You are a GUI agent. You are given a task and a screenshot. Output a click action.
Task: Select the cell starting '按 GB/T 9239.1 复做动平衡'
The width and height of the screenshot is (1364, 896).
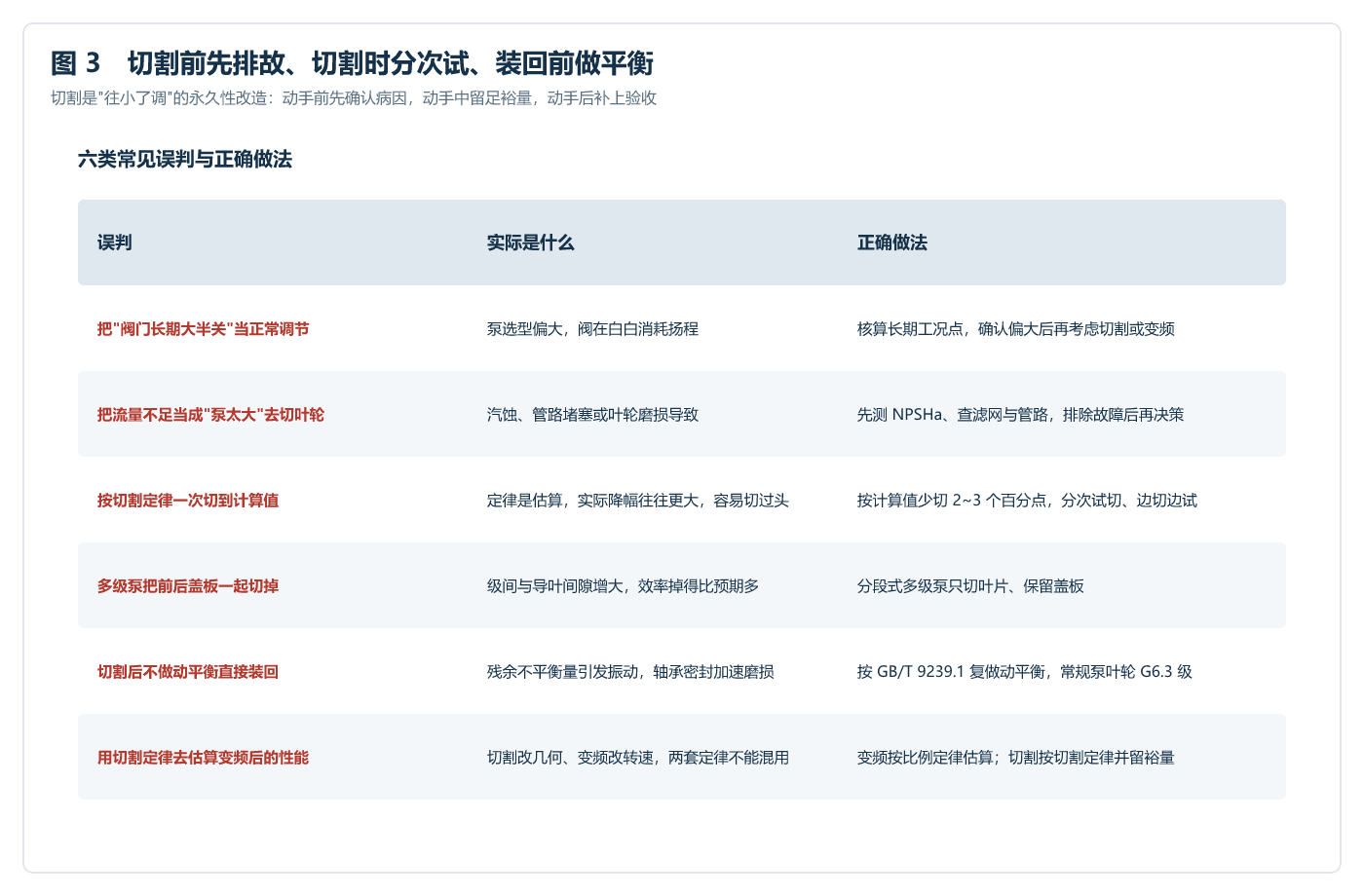pyautogui.click(x=1025, y=672)
